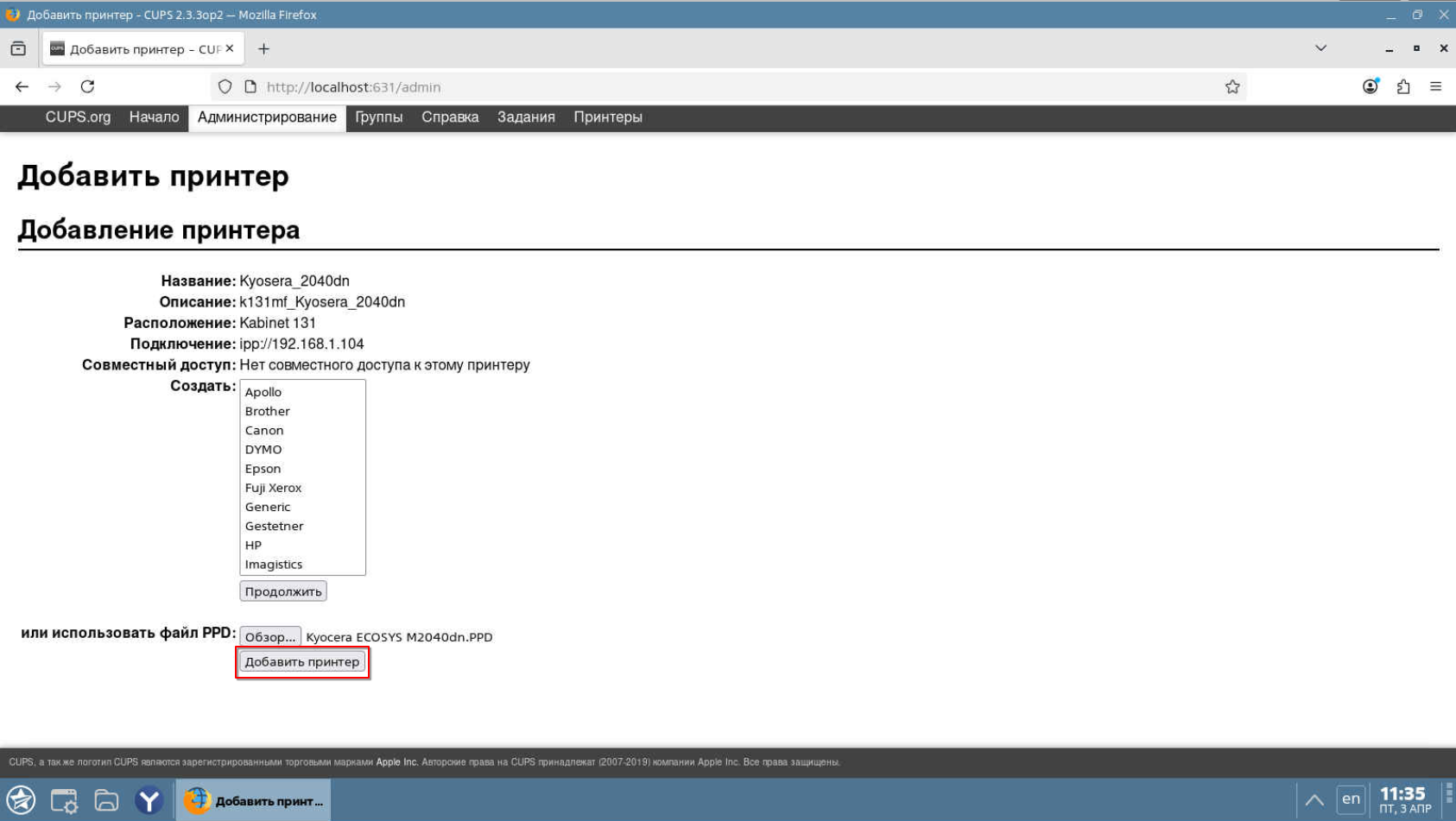Open the Firefox hamburger menu
The height and width of the screenshot is (821, 1456).
[x=1435, y=86]
